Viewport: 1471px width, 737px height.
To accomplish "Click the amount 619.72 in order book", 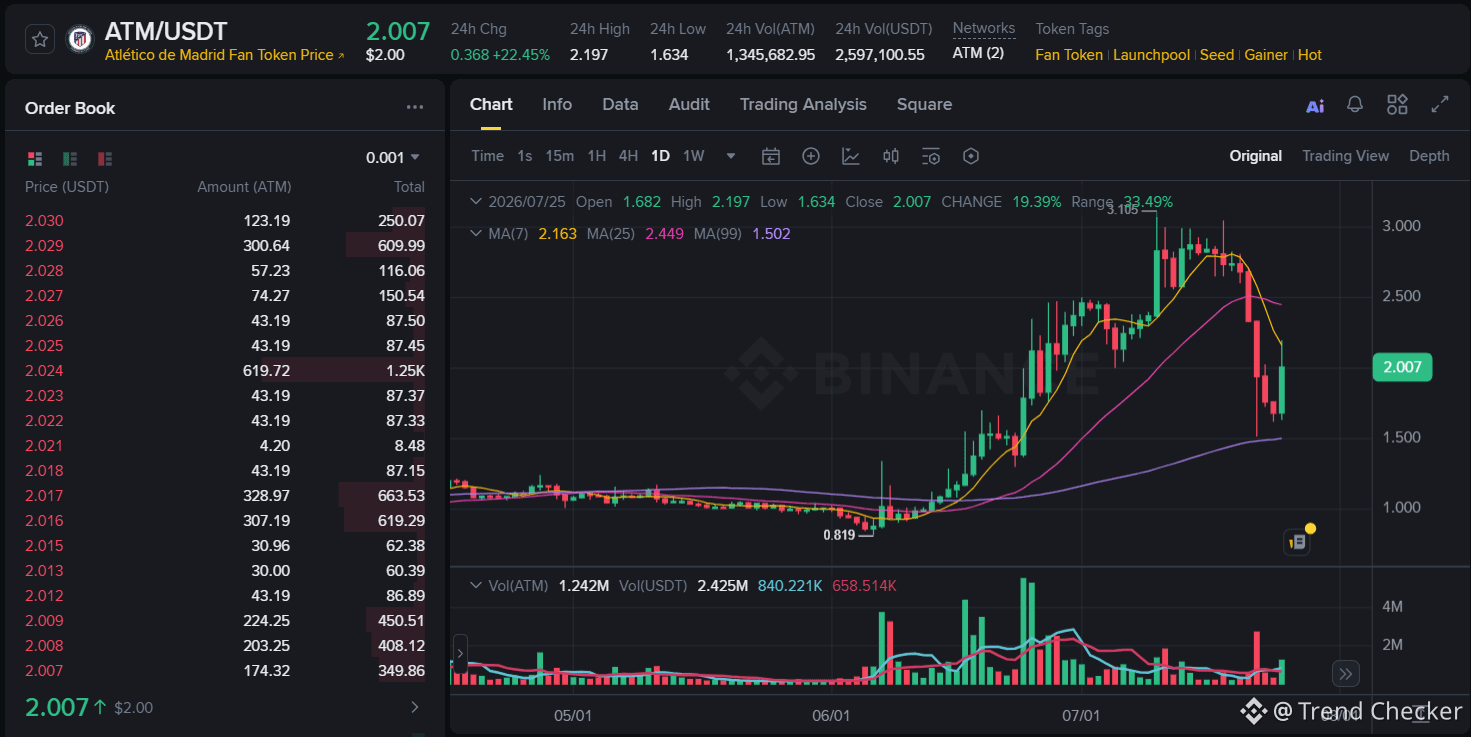I will point(267,371).
